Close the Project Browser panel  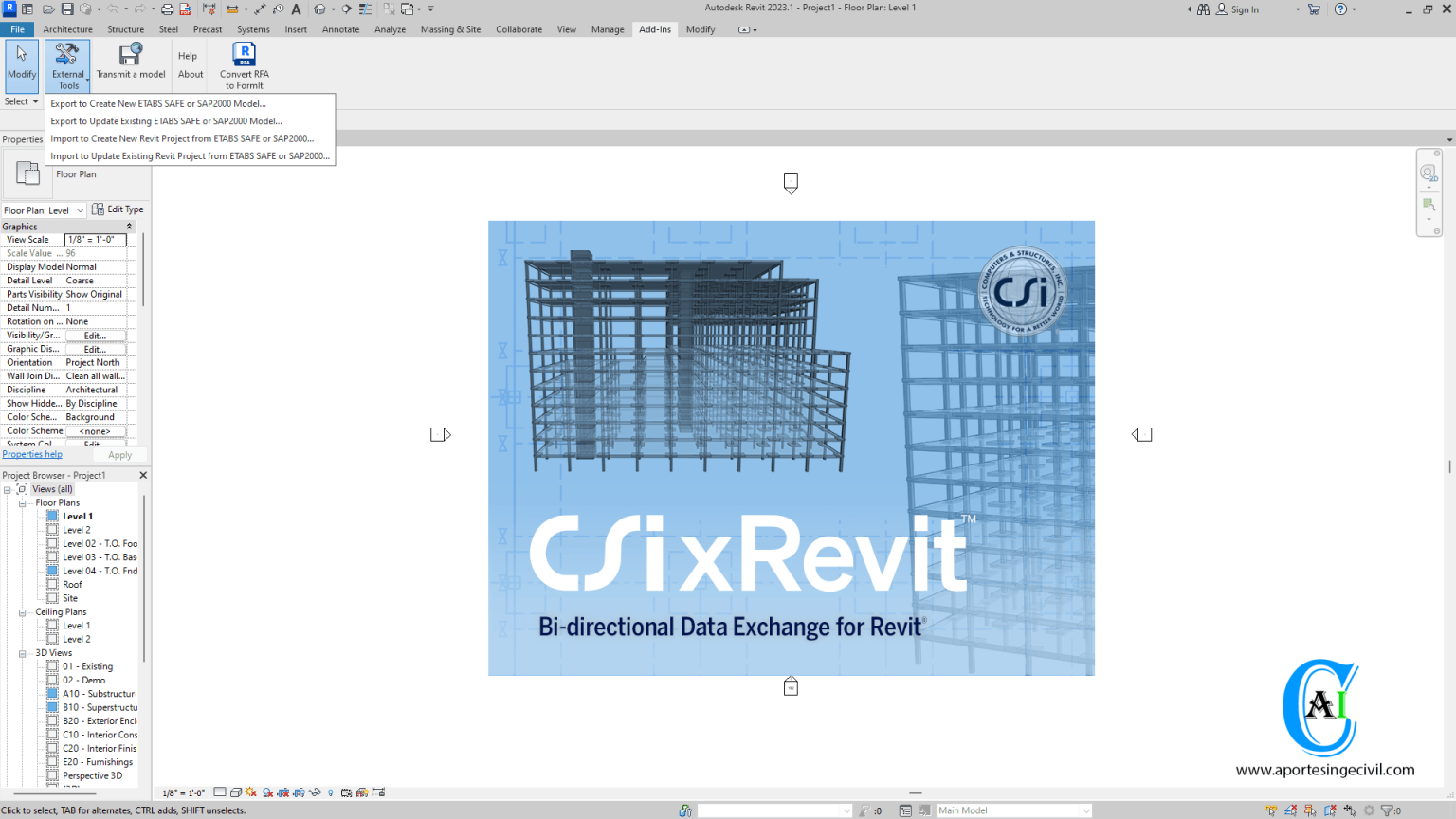coord(143,475)
